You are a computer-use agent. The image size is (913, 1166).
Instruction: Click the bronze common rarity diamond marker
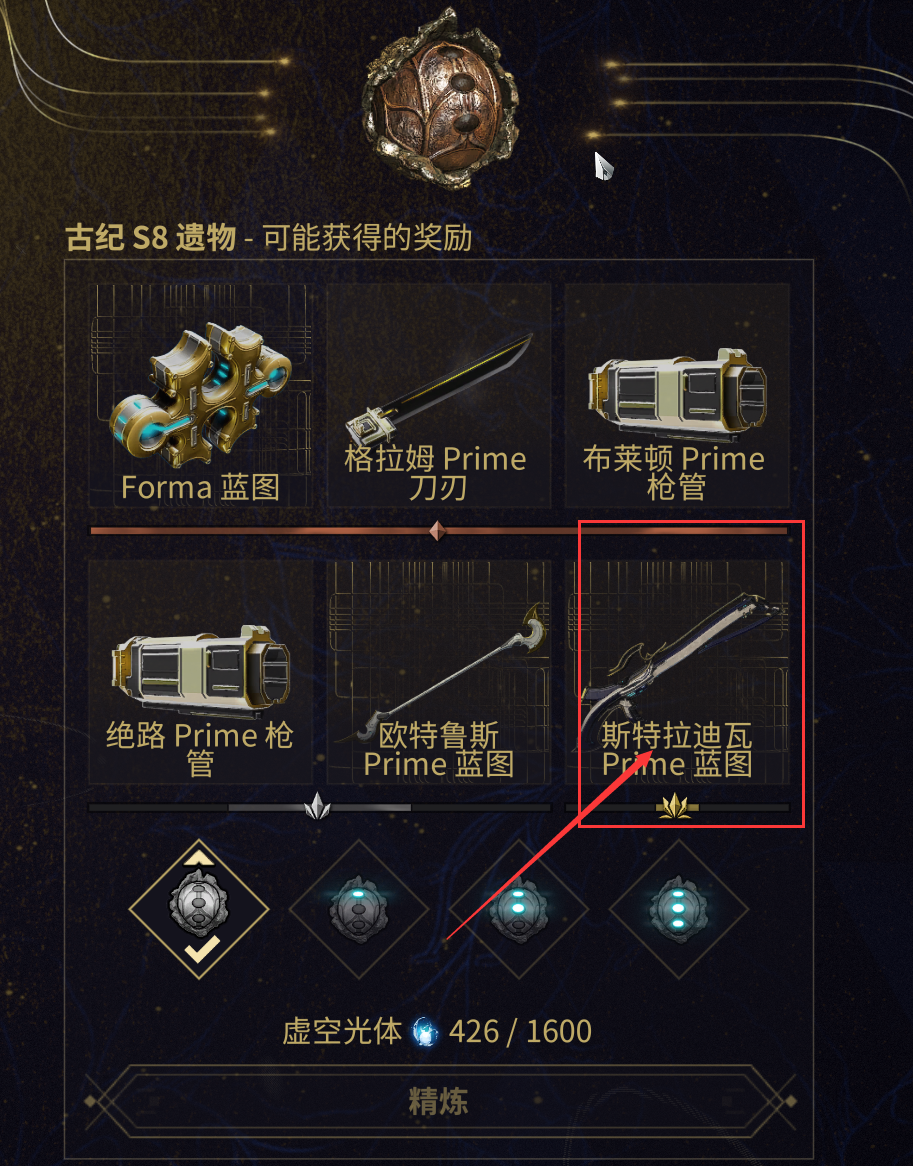[x=438, y=531]
